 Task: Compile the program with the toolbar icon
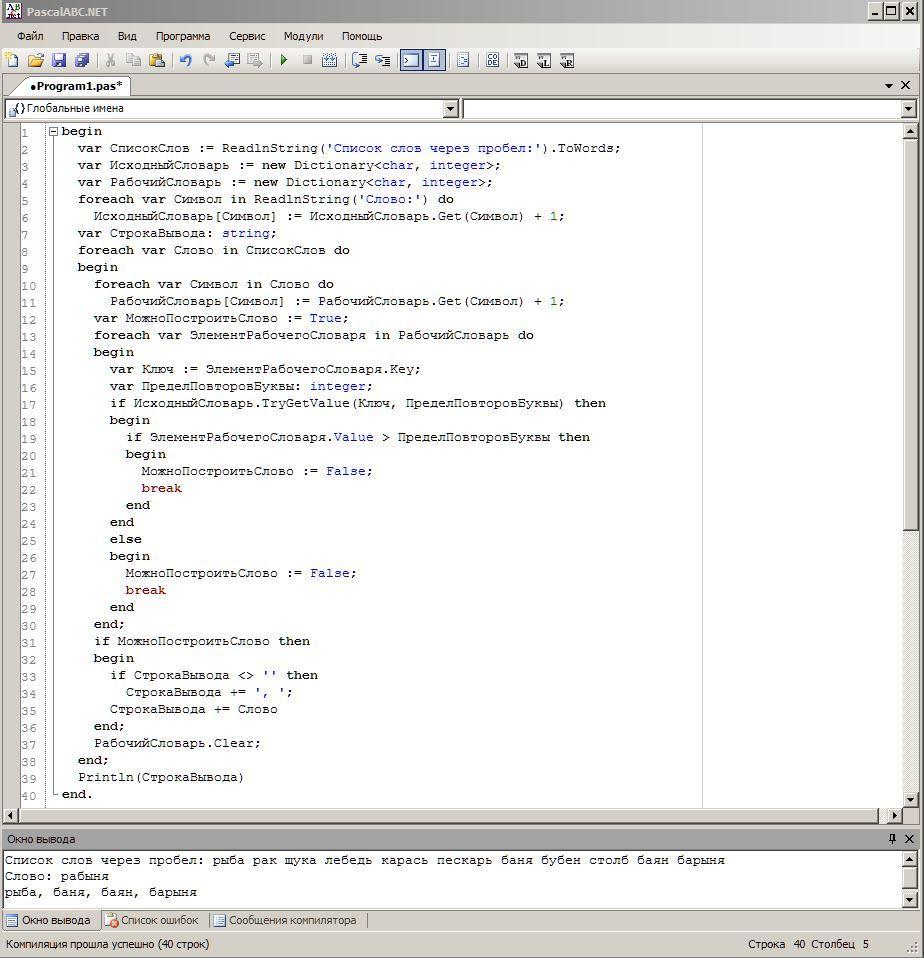coord(330,60)
